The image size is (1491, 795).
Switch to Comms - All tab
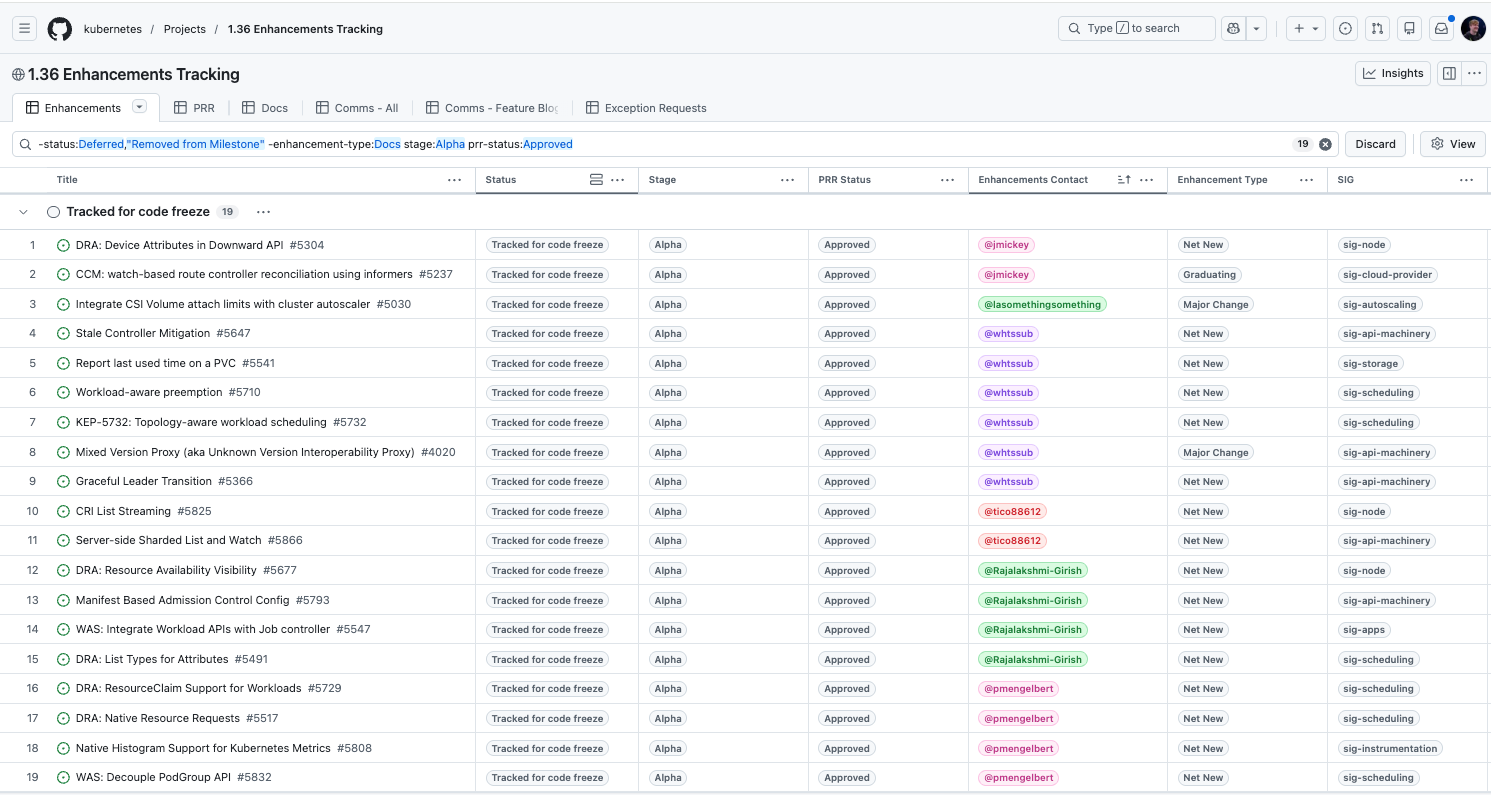(357, 108)
